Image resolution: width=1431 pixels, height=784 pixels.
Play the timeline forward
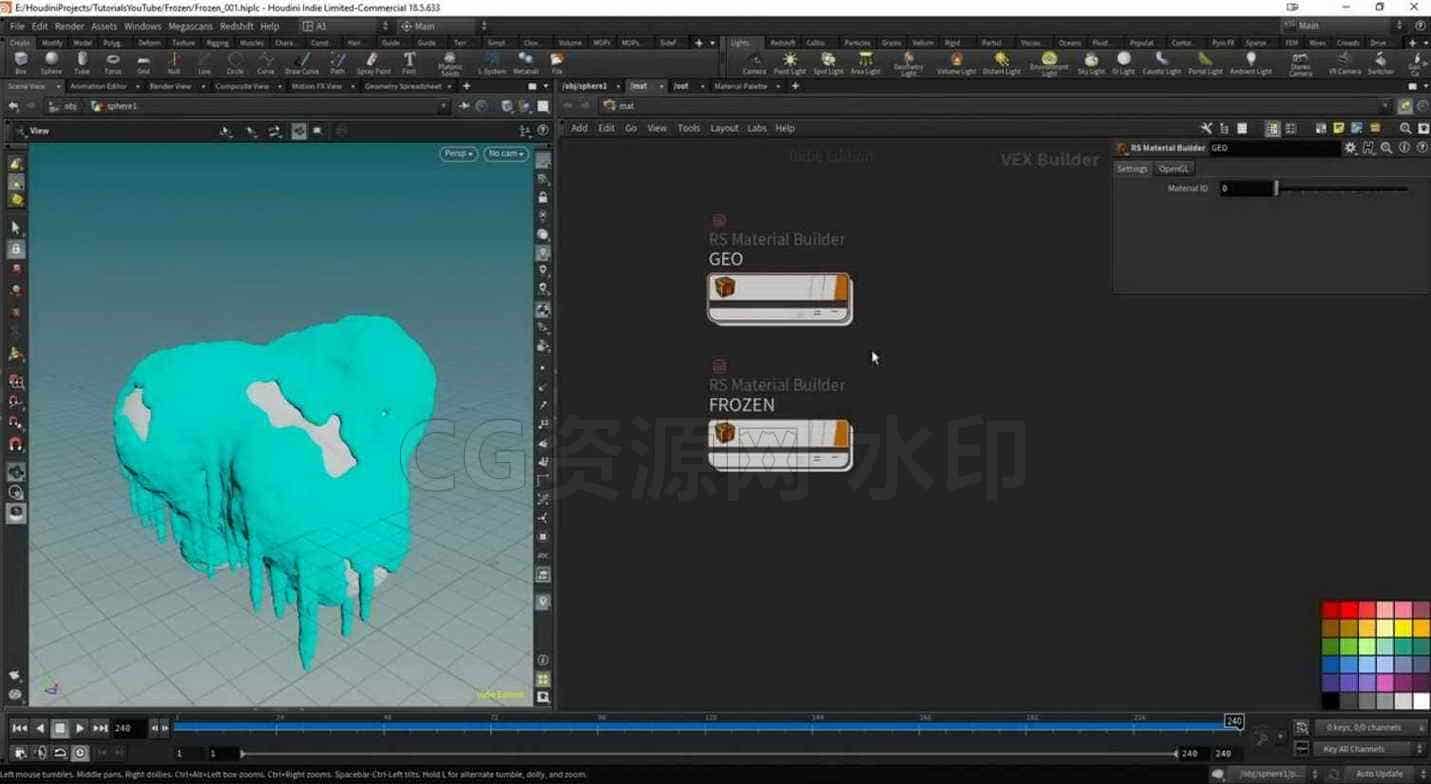click(80, 728)
